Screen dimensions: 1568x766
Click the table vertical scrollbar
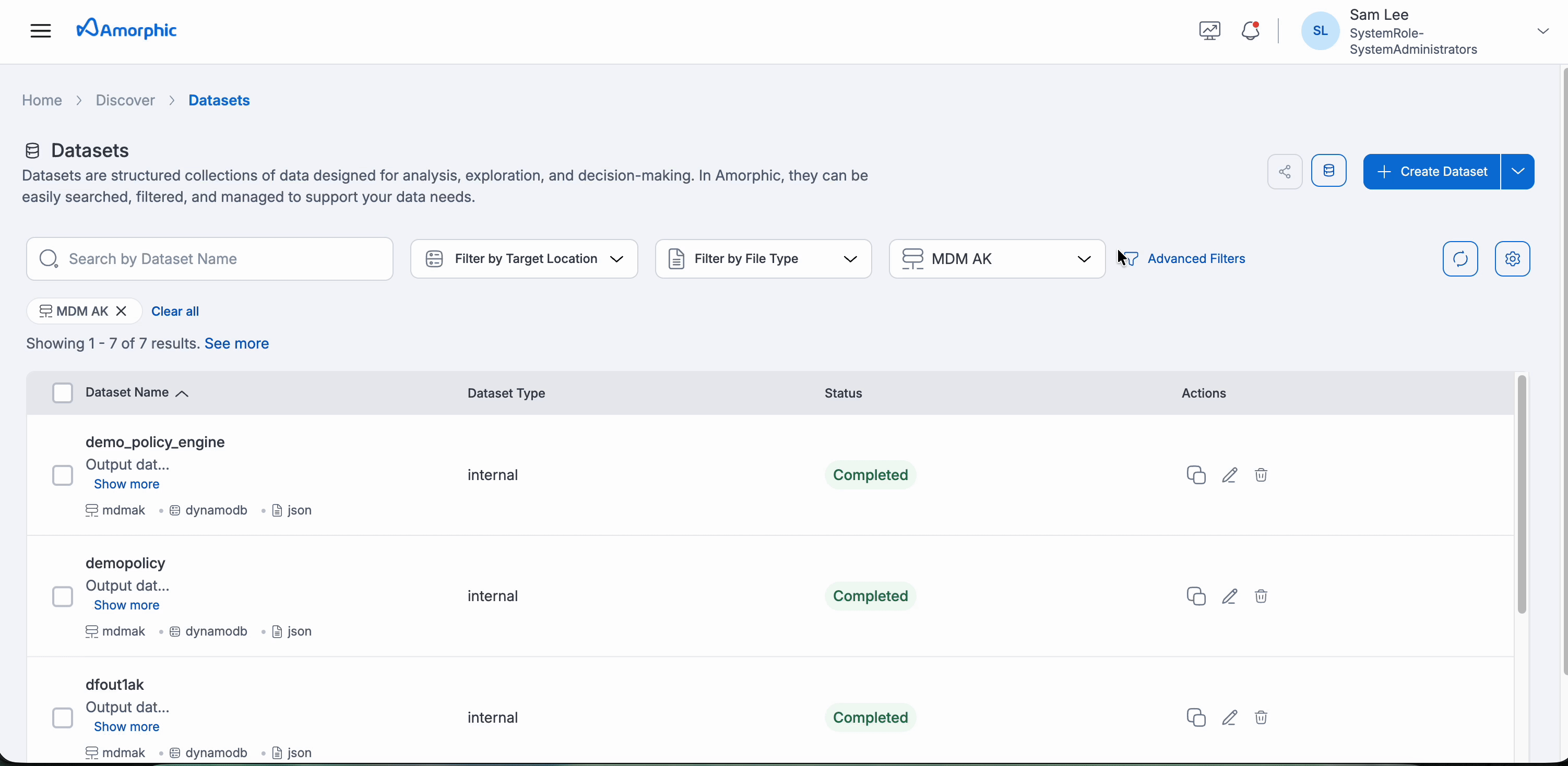click(1521, 494)
